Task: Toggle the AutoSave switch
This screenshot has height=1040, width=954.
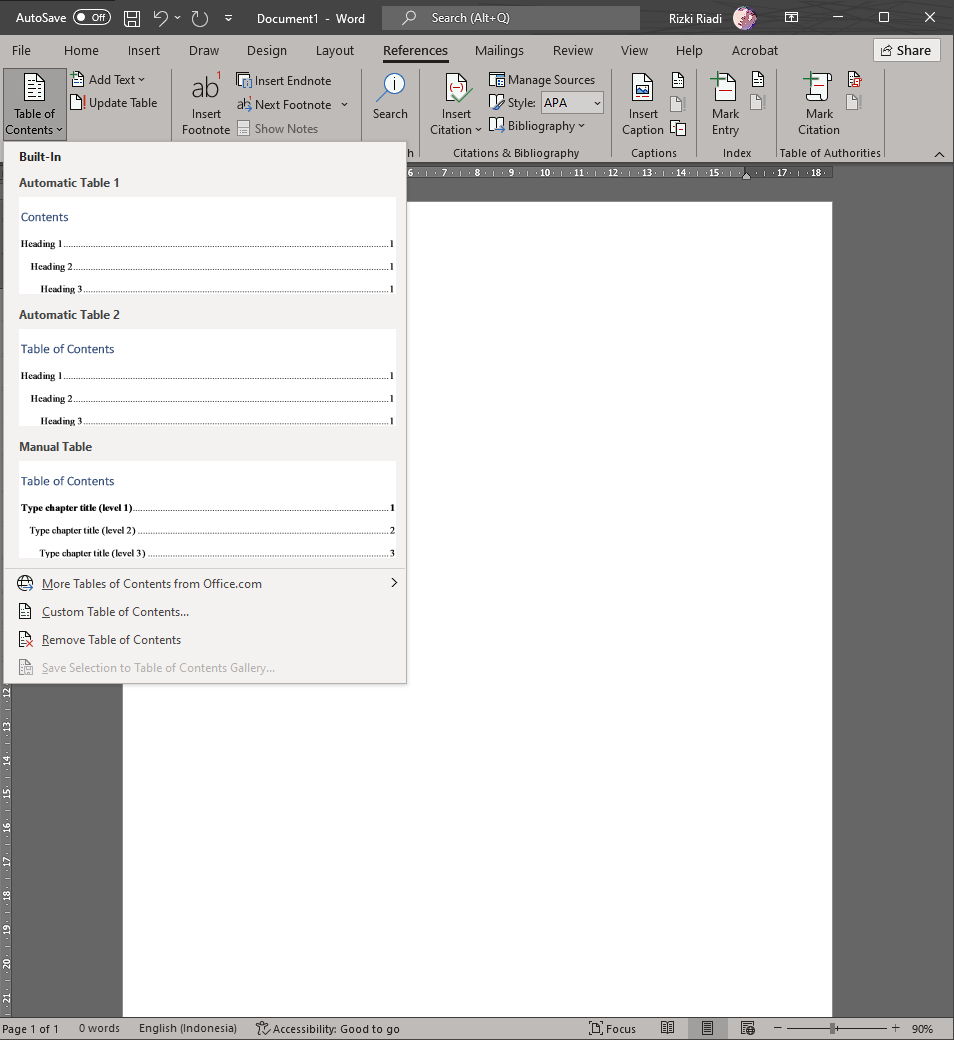Action: (92, 18)
